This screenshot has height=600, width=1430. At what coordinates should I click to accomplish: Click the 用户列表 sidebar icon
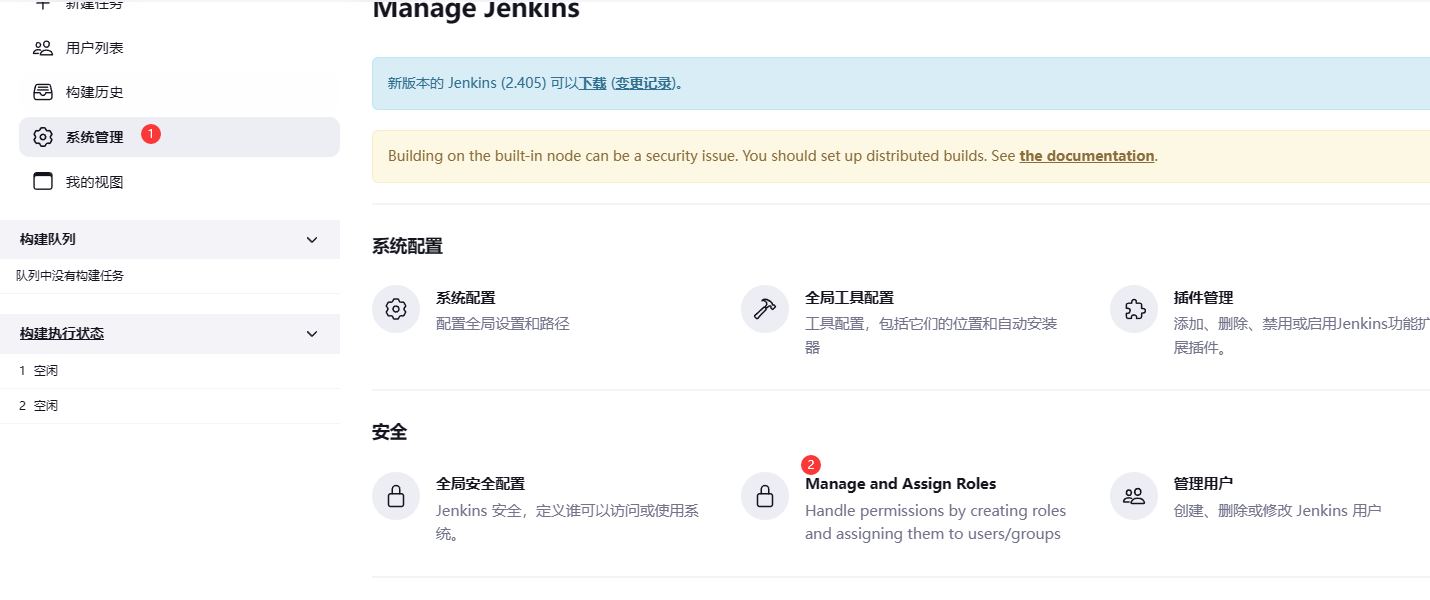[x=43, y=48]
